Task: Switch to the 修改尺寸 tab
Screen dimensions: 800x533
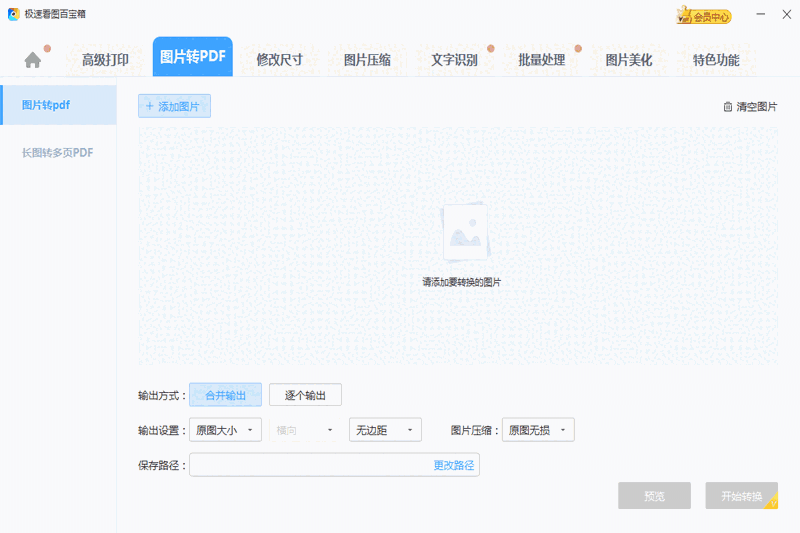Action: coord(280,60)
